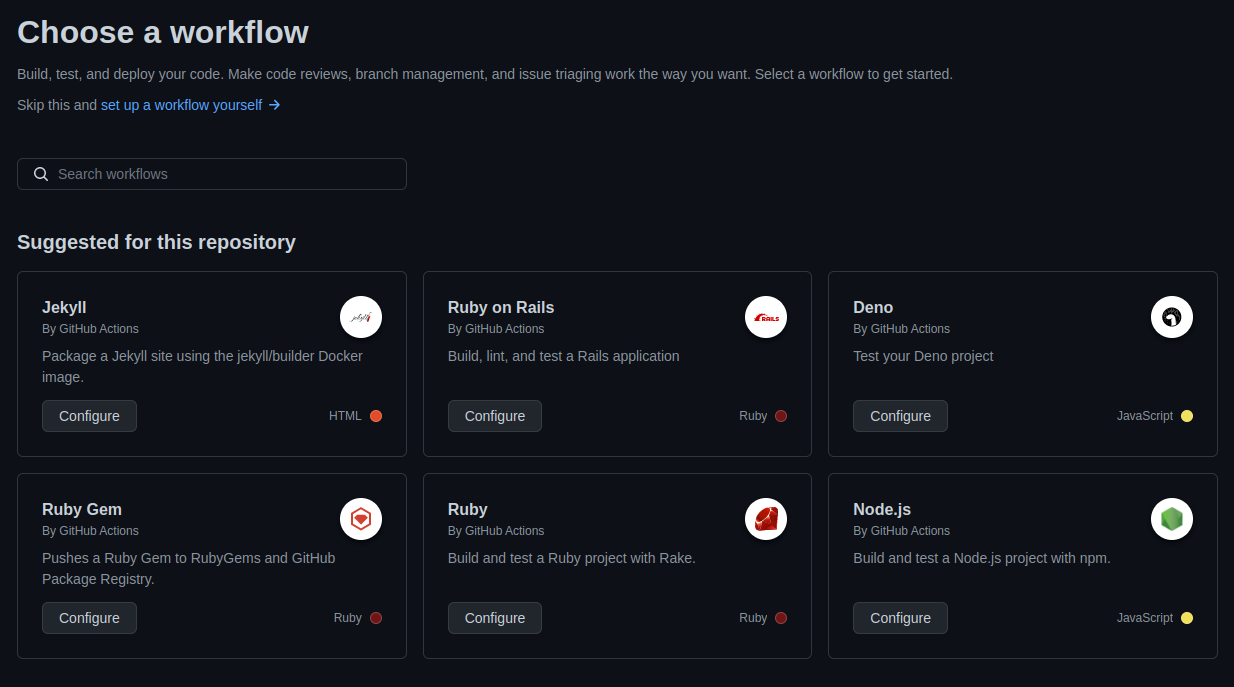Configure the Ruby on Rails workflow
Image resolution: width=1234 pixels, height=687 pixels.
point(495,416)
